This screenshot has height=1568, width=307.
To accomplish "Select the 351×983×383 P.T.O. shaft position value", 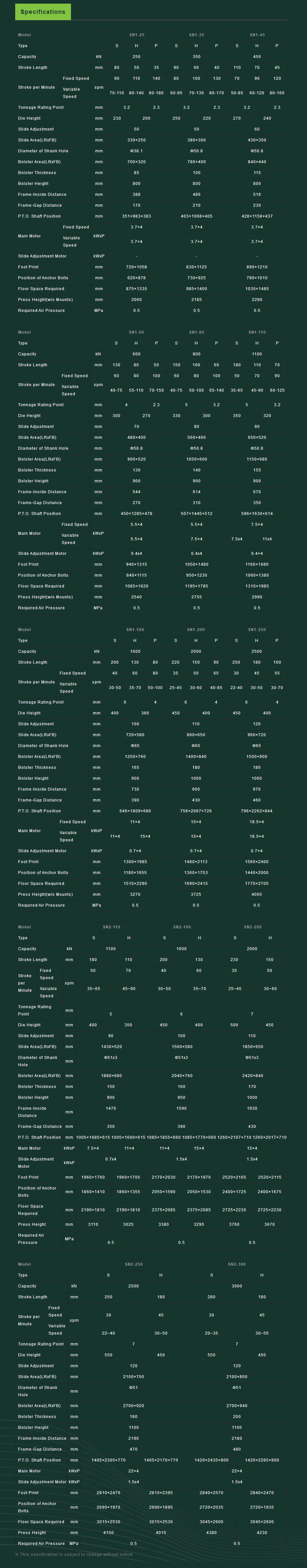I will (x=136, y=216).
